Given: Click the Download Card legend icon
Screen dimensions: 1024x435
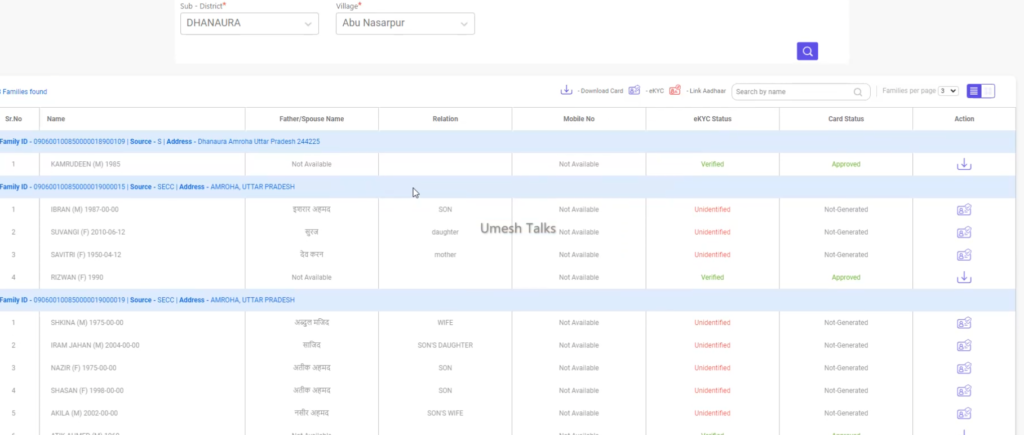Looking at the screenshot, I should tap(566, 90).
